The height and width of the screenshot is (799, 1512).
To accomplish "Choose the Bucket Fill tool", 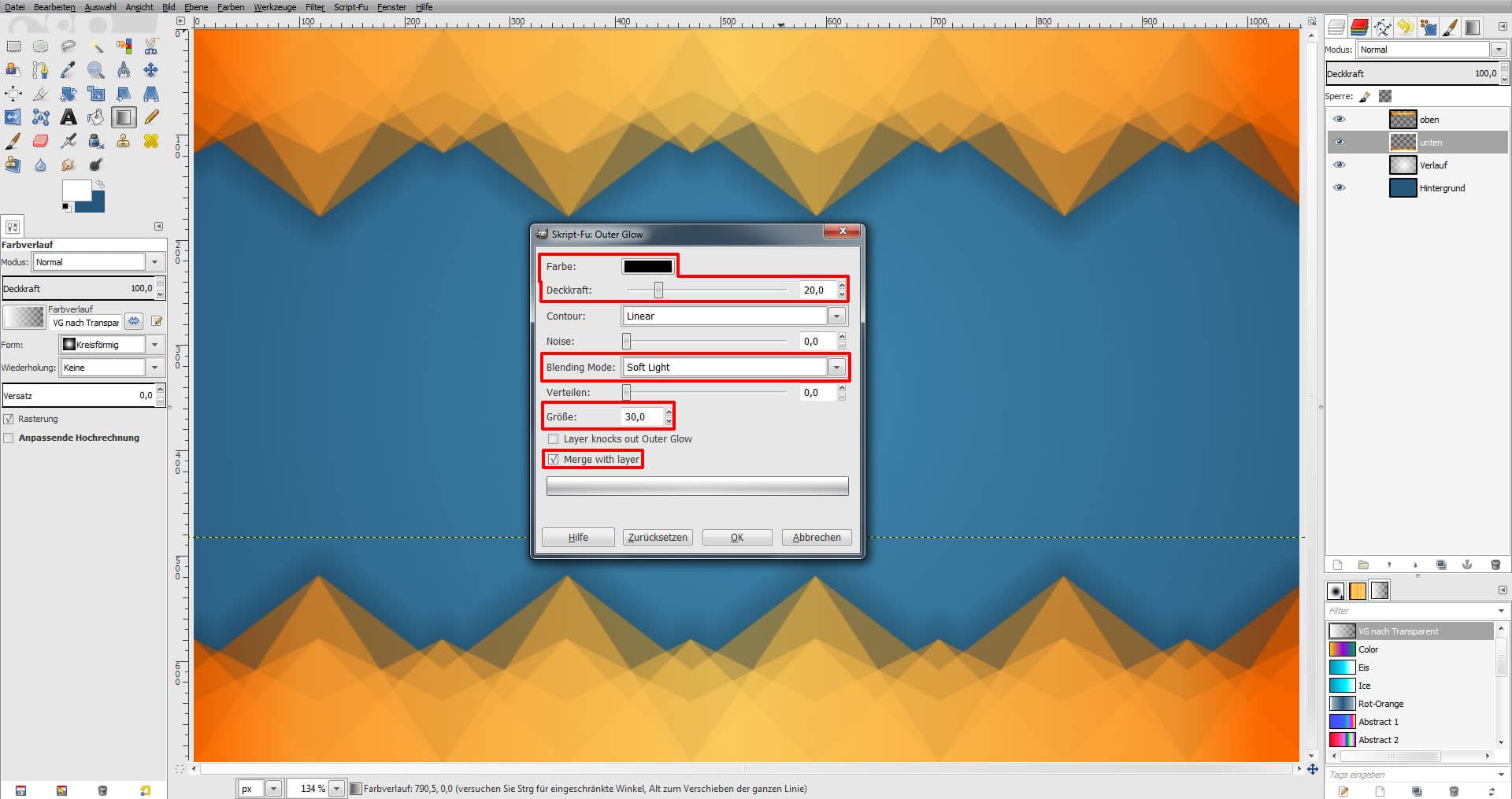I will coord(96,117).
